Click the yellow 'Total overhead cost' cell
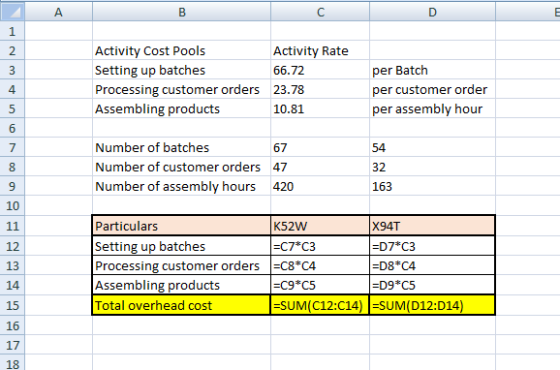This screenshot has width=560, height=370. point(181,305)
